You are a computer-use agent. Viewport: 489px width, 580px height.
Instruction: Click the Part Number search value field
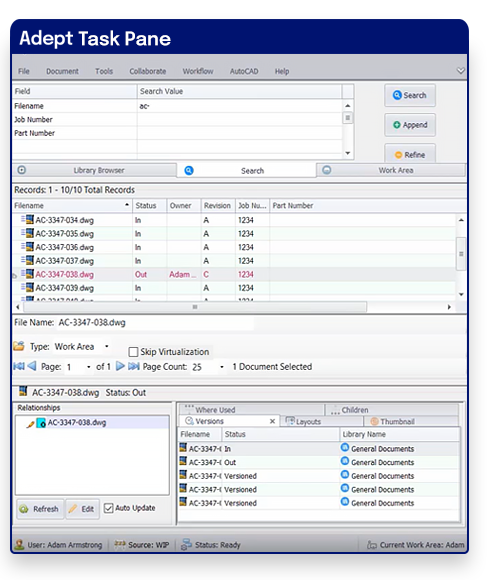(x=240, y=133)
